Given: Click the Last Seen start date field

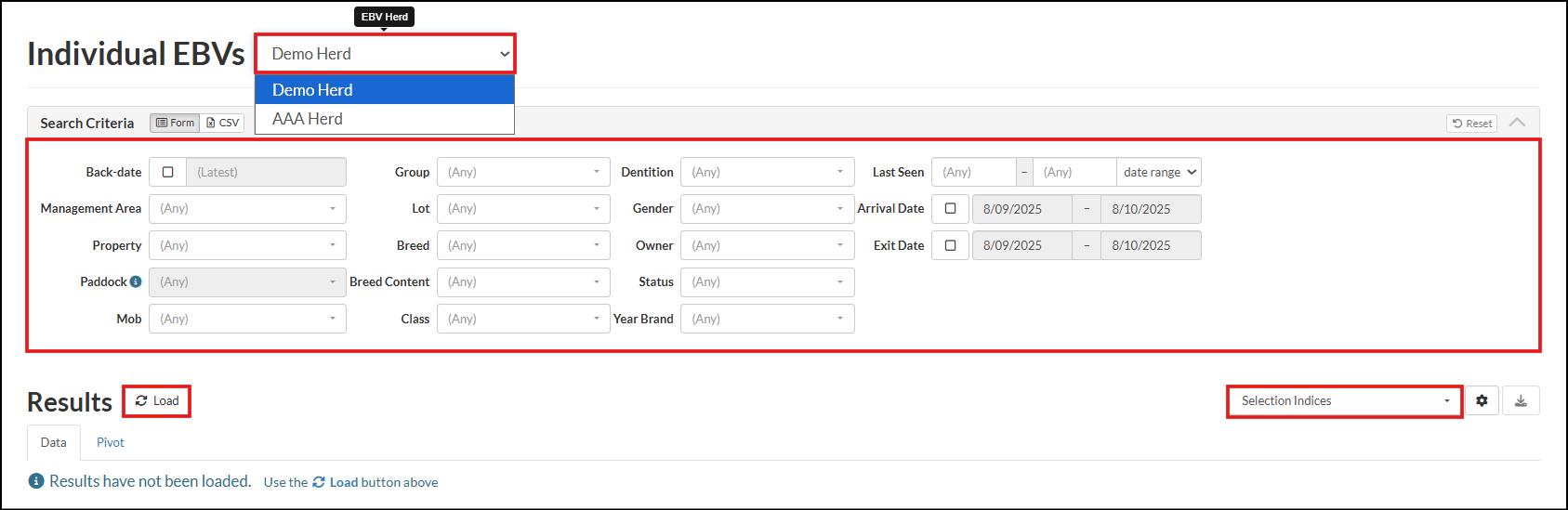Looking at the screenshot, I should click(x=972, y=172).
